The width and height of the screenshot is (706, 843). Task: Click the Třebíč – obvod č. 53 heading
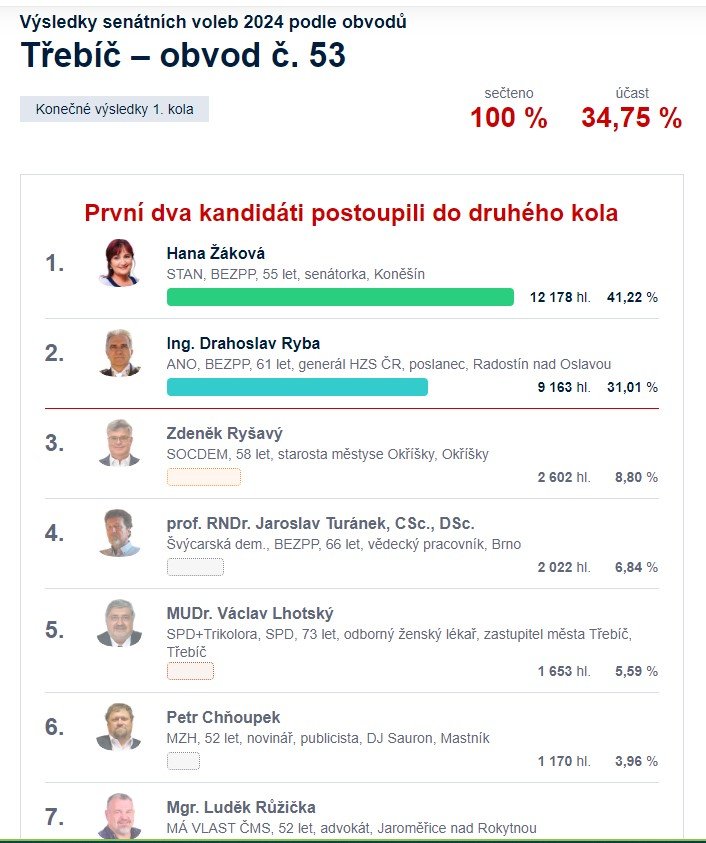pos(183,55)
